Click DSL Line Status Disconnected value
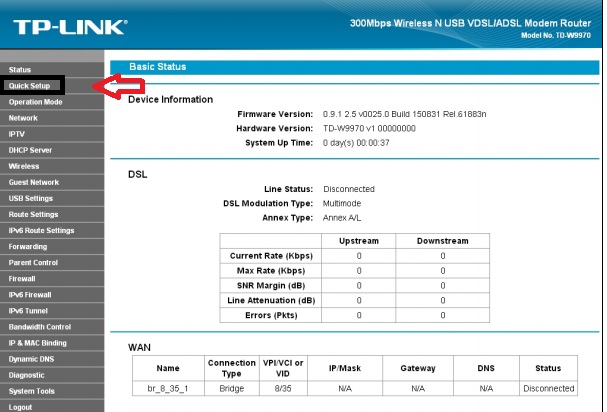607x412 pixels. click(x=349, y=189)
